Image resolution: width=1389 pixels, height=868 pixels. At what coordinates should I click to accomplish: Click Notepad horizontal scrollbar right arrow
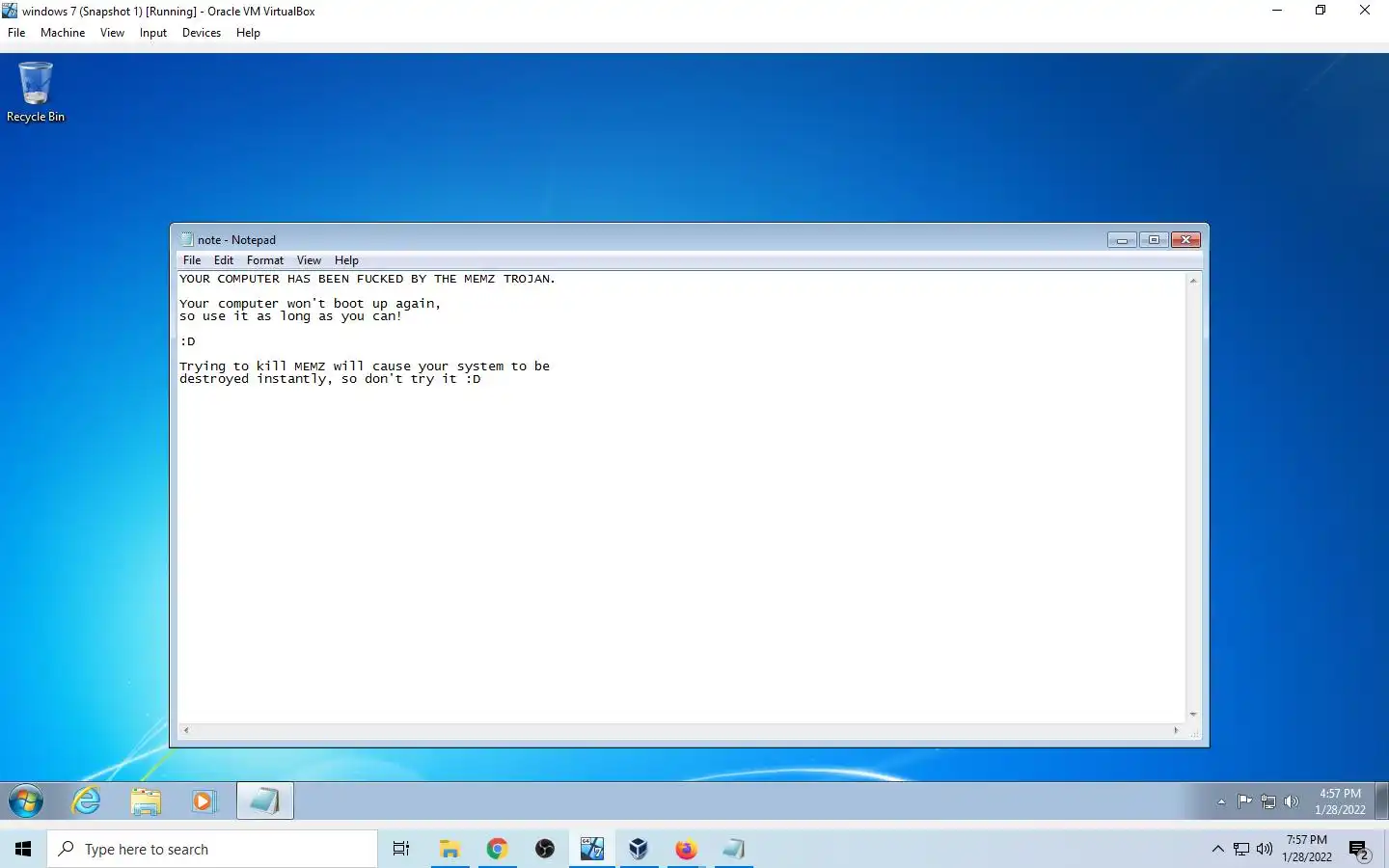point(1176,731)
